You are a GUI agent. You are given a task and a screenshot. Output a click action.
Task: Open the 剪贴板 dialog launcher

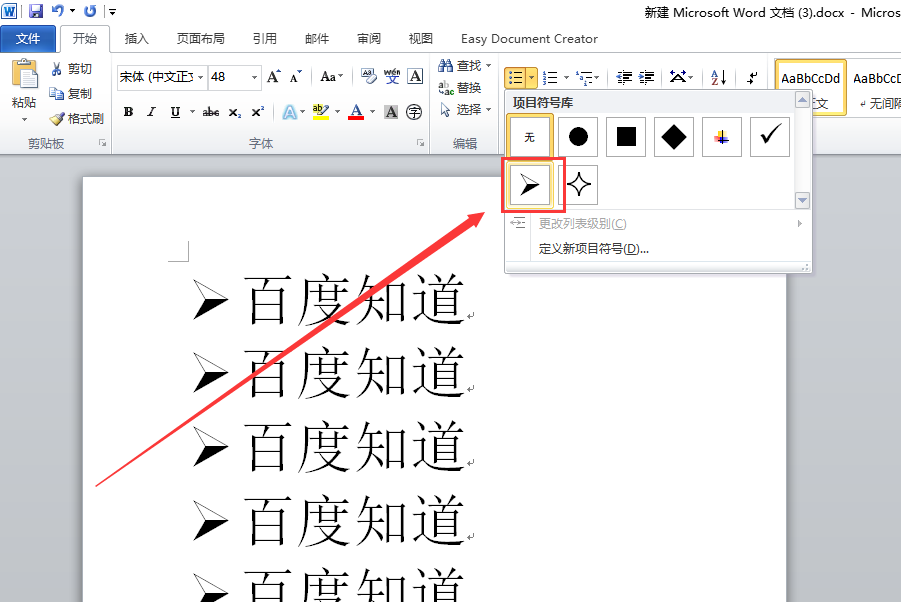pyautogui.click(x=102, y=143)
